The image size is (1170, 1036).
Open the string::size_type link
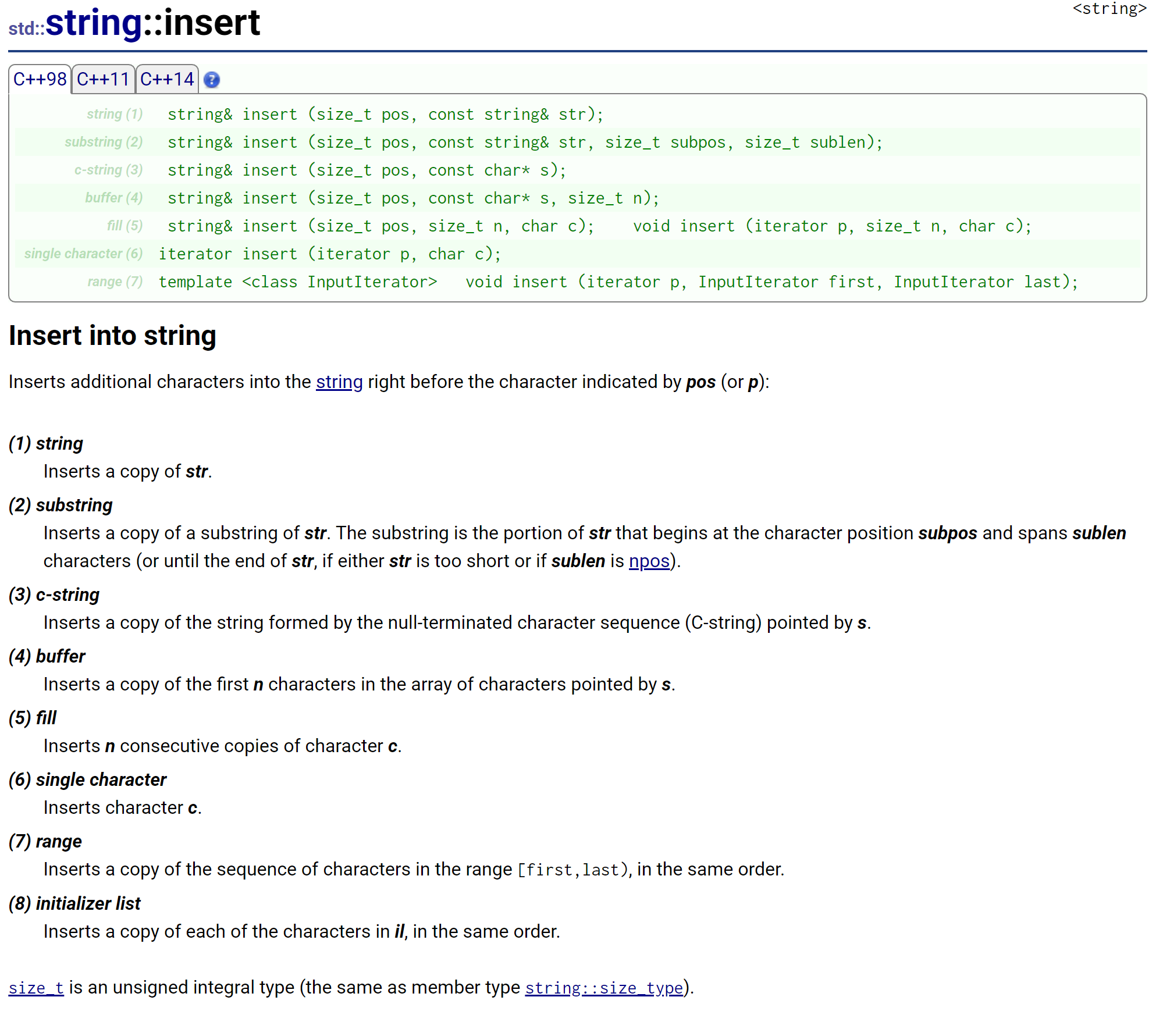click(x=603, y=988)
